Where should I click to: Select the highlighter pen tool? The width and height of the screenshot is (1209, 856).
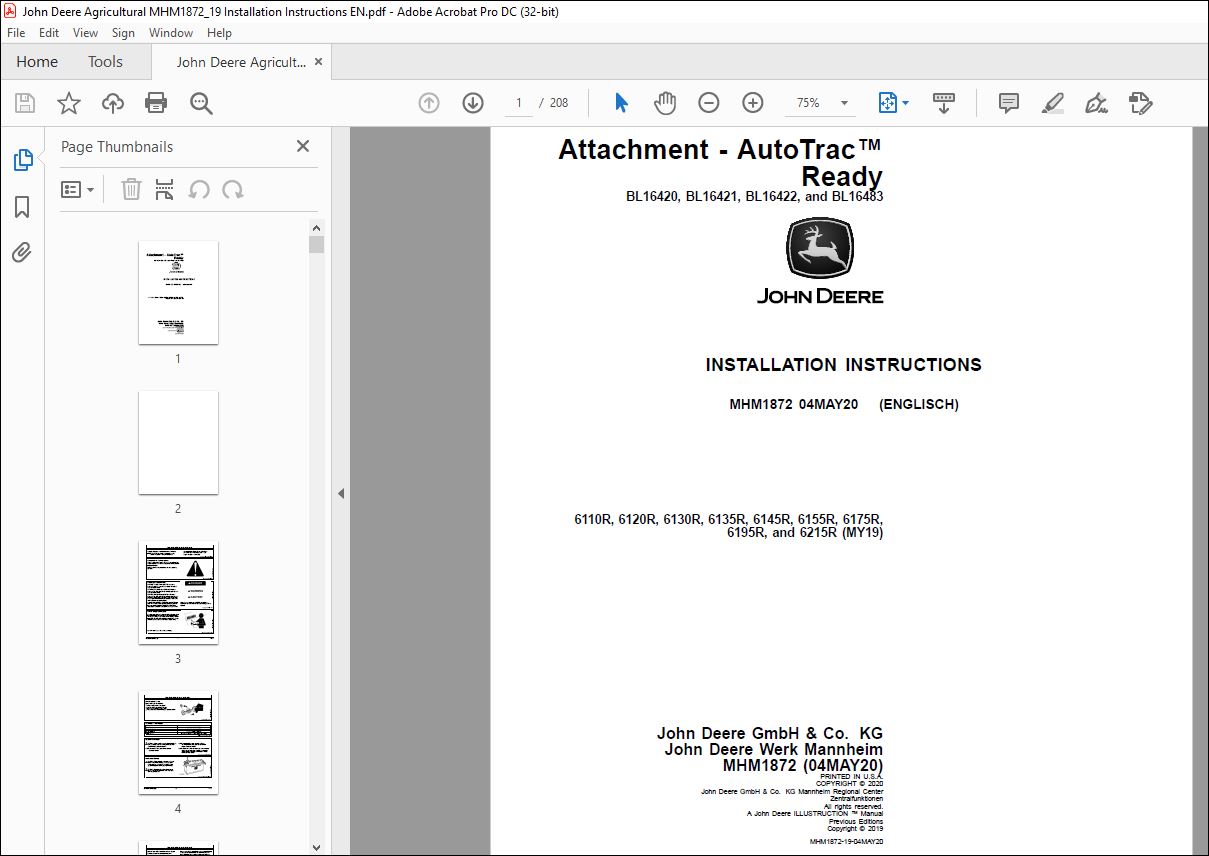[1052, 103]
